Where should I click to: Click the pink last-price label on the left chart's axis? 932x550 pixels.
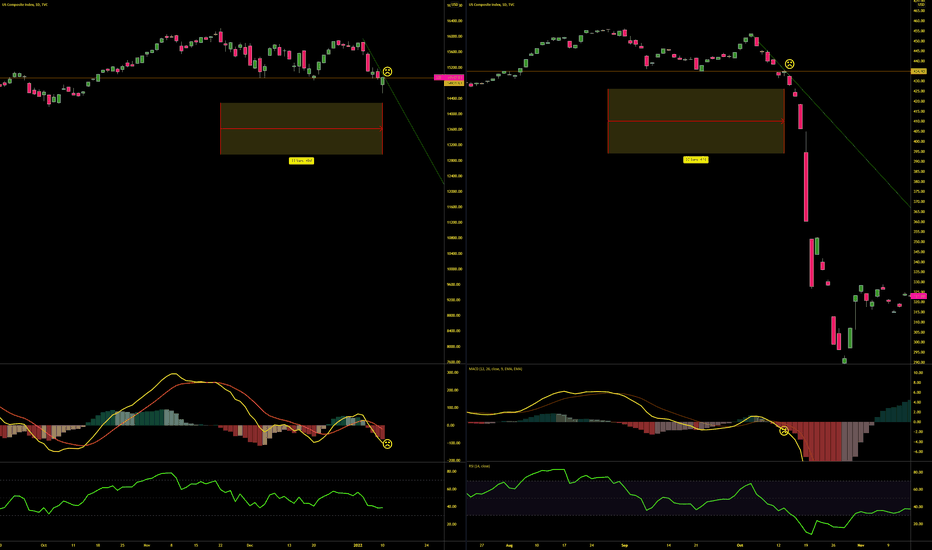(x=449, y=77)
